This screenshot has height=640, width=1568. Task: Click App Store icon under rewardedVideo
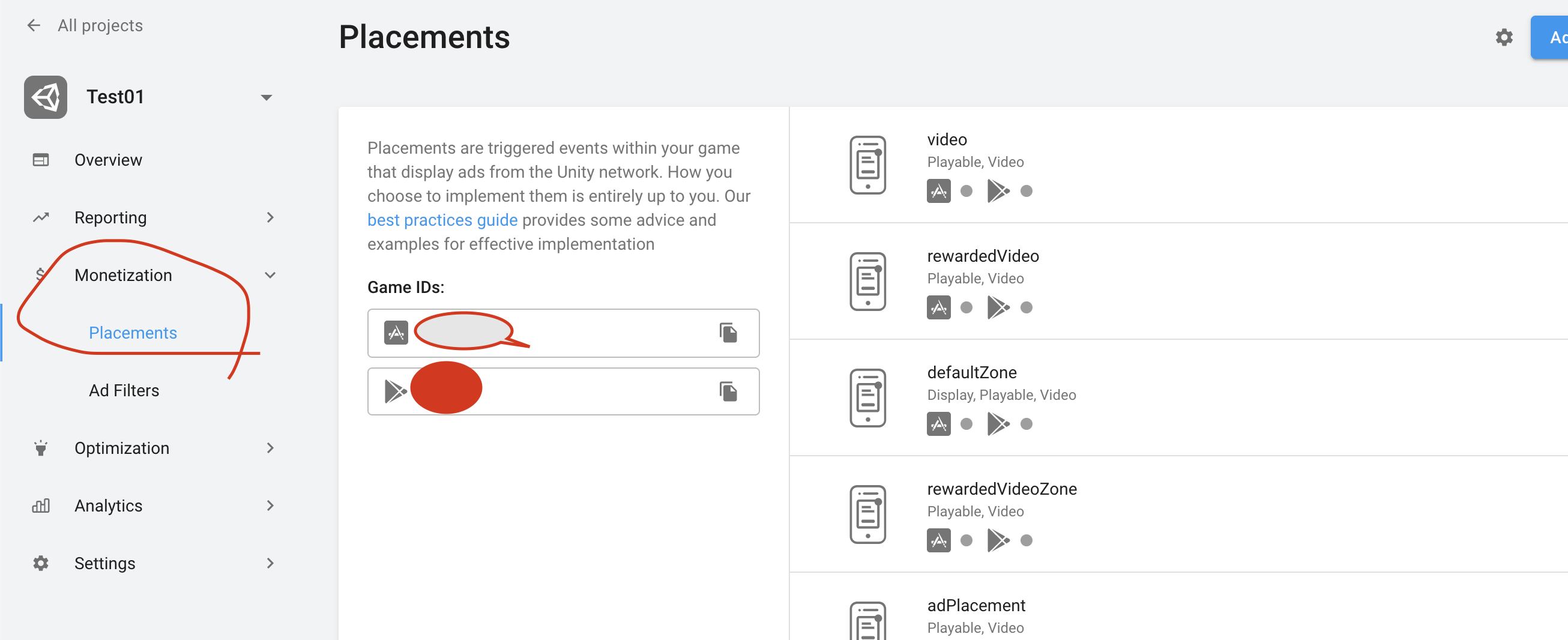pos(939,307)
